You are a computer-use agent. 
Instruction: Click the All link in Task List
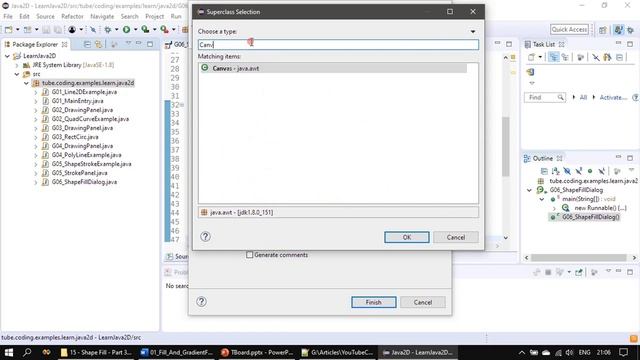click(583, 97)
